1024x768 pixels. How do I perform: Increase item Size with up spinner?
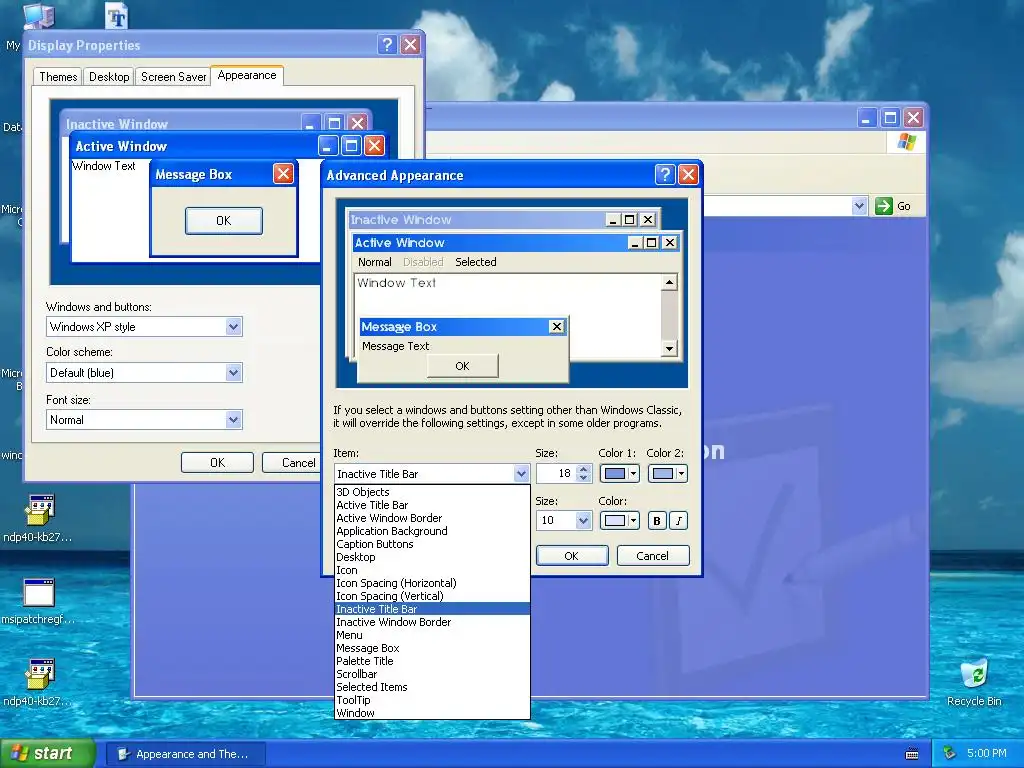(x=584, y=469)
